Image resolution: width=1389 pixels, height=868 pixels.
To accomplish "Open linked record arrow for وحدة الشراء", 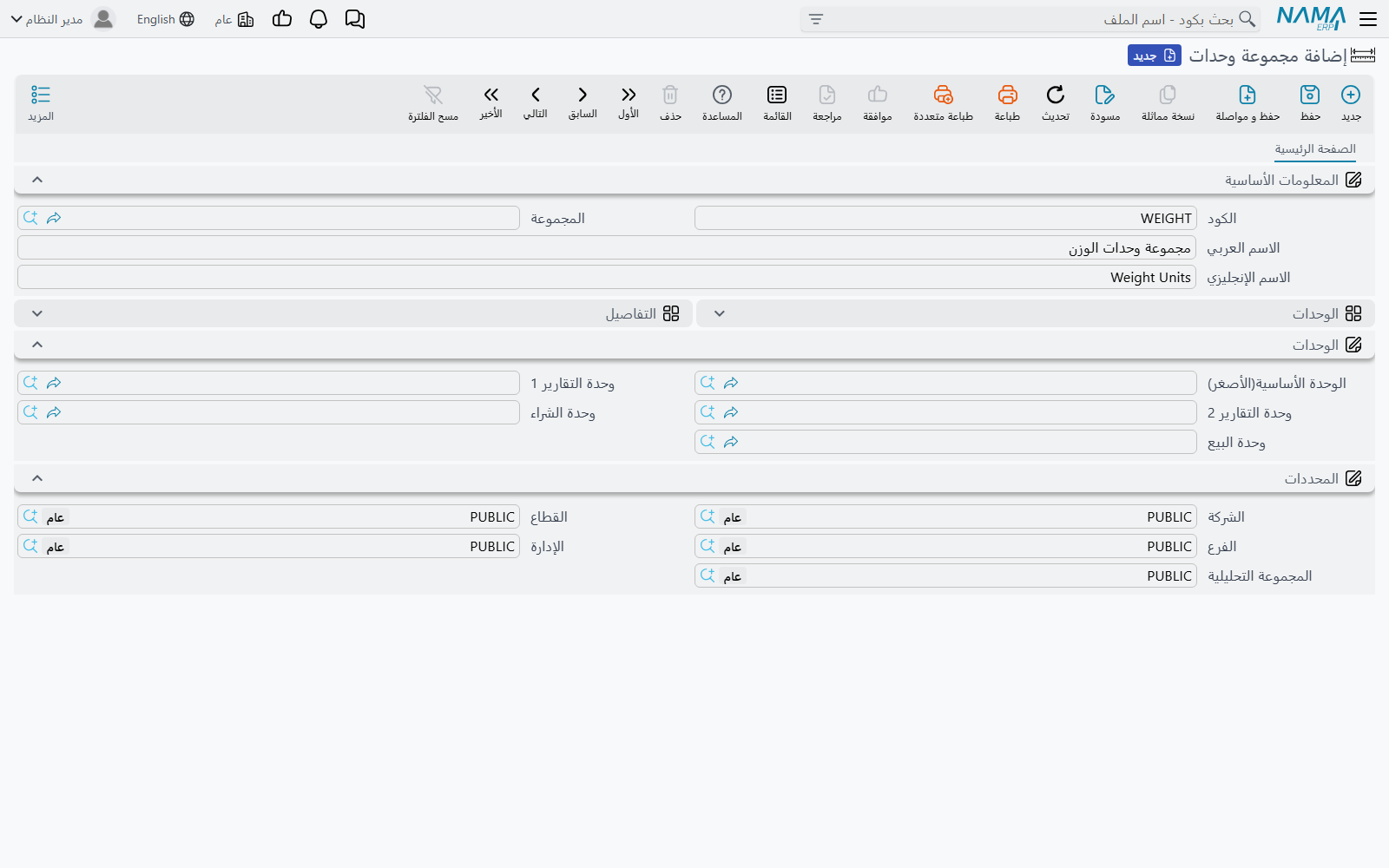I will coord(54,412).
